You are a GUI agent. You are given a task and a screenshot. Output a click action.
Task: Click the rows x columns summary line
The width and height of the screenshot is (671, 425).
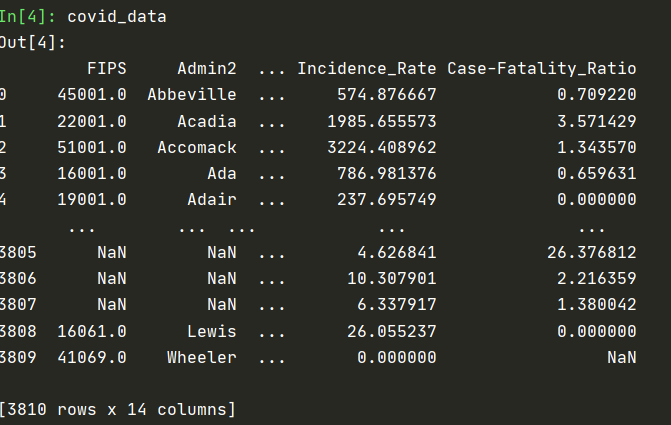[x=118, y=408]
